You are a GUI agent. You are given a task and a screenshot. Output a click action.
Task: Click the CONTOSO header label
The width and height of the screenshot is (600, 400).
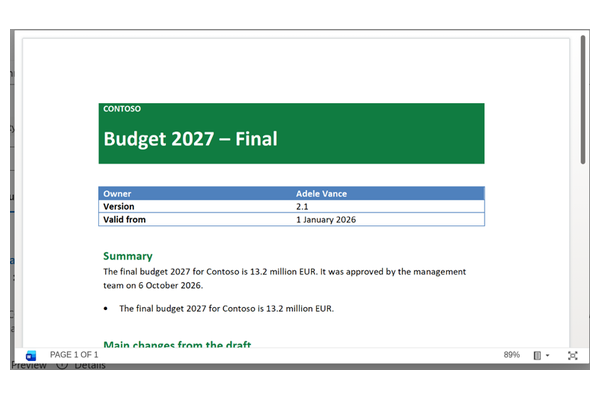pos(122,109)
